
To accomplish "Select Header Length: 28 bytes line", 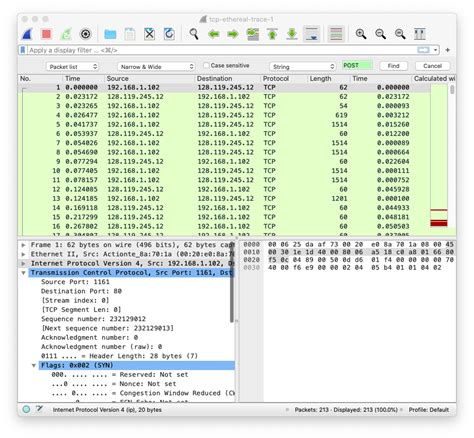I will point(119,356).
